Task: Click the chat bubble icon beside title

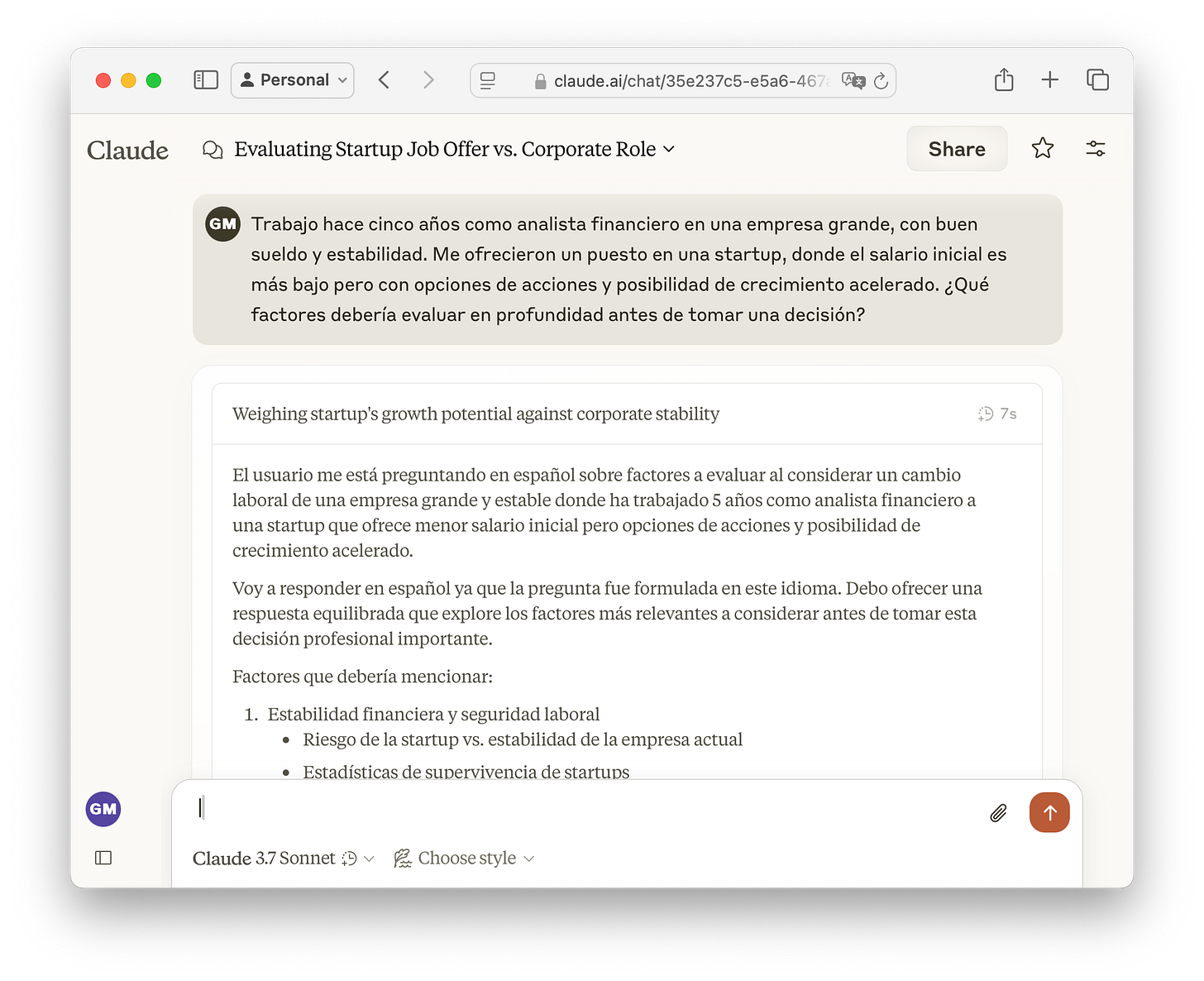Action: 213,150
